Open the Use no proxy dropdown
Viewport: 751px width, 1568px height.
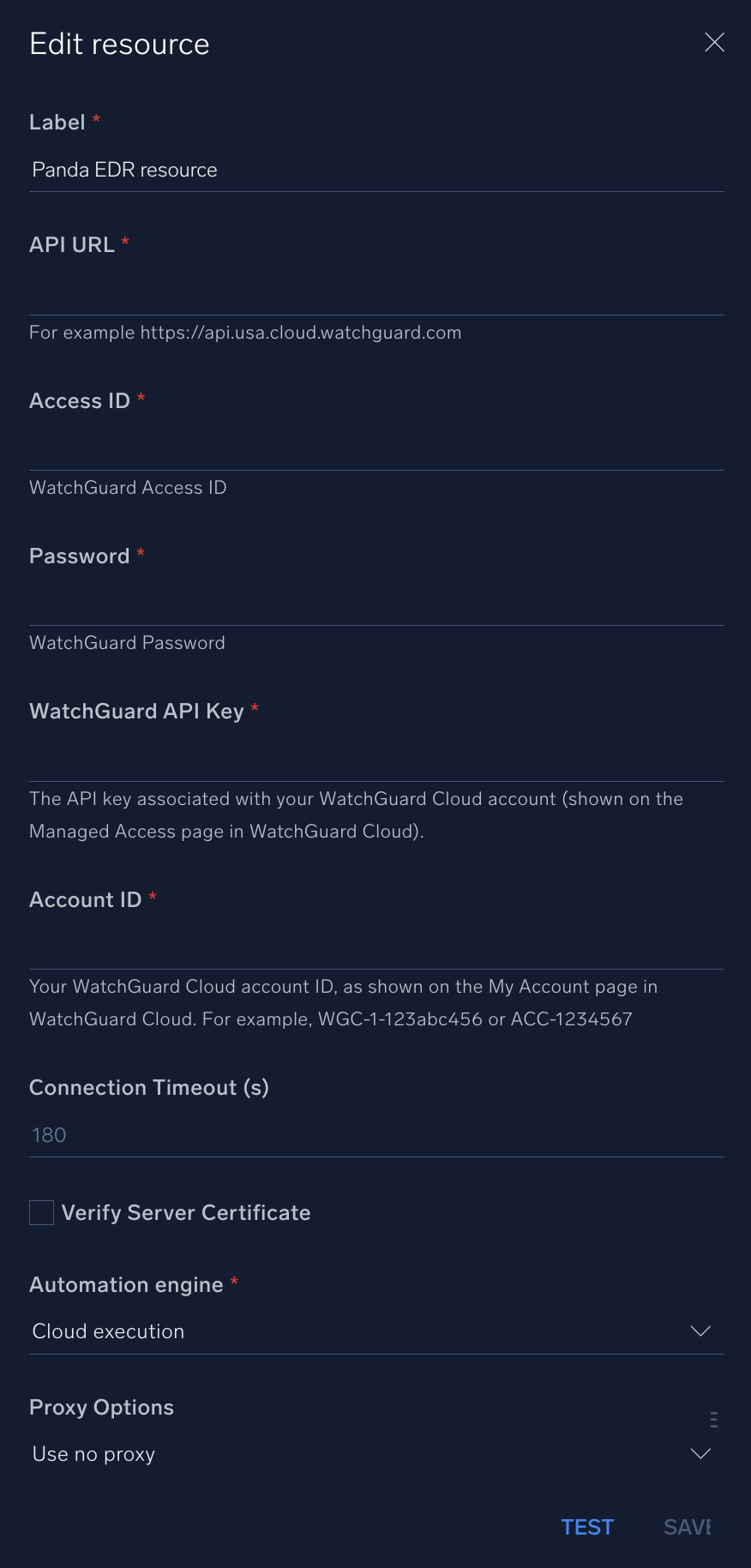point(360,1454)
